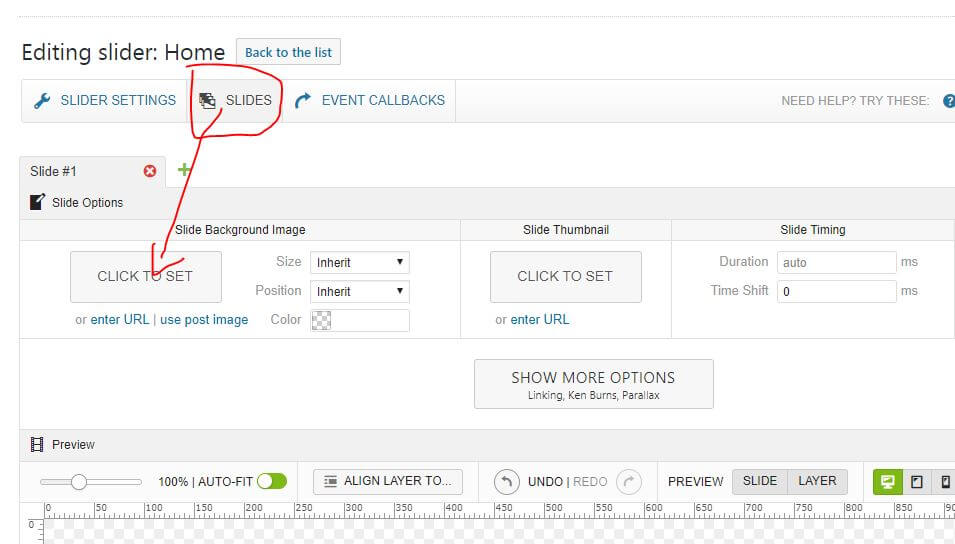Click the help question mark icon
Image resolution: width=955 pixels, height=544 pixels.
(948, 101)
